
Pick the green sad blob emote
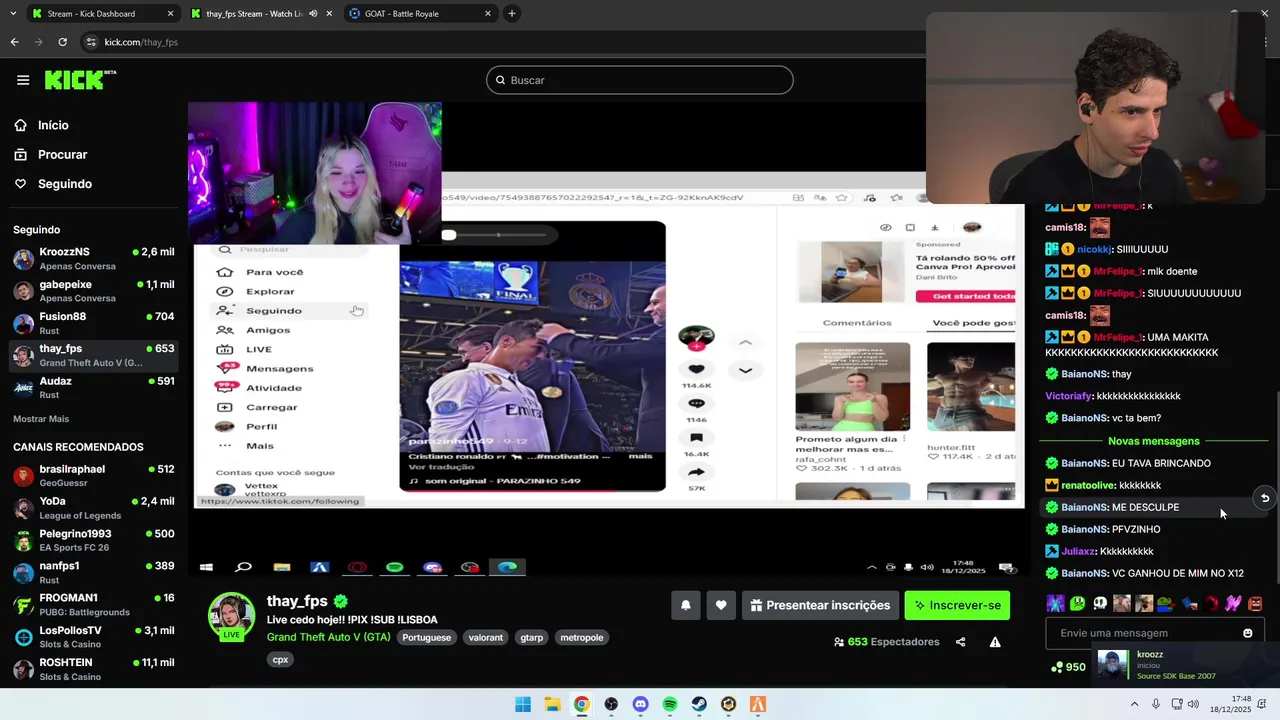pos(1078,603)
